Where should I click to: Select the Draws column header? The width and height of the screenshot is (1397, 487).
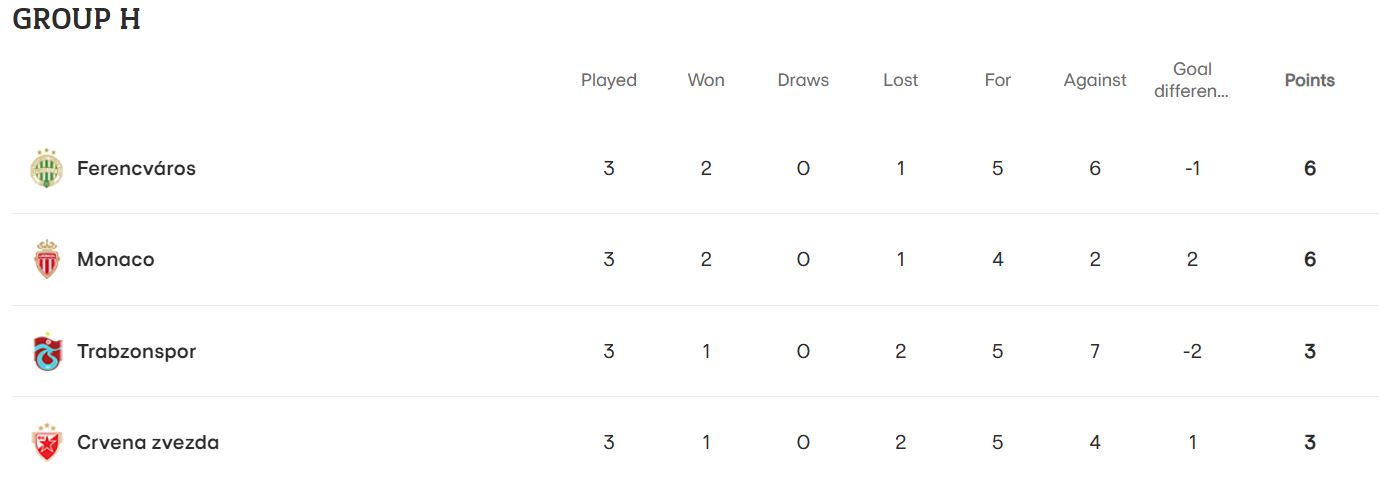[803, 80]
